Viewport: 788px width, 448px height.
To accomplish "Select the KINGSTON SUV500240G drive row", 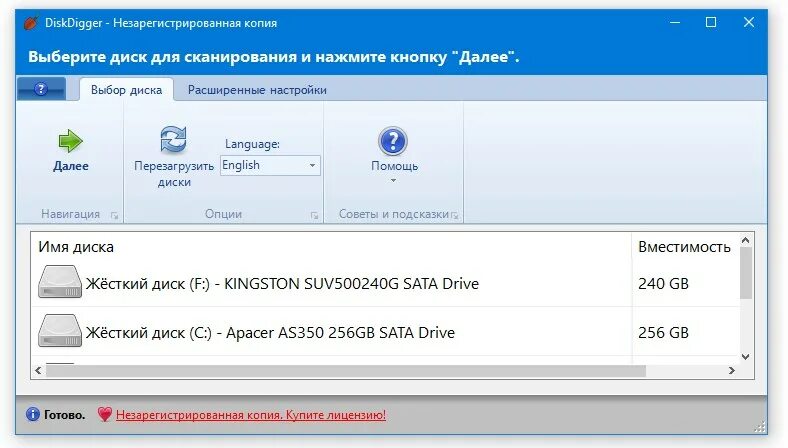I will tap(385, 283).
